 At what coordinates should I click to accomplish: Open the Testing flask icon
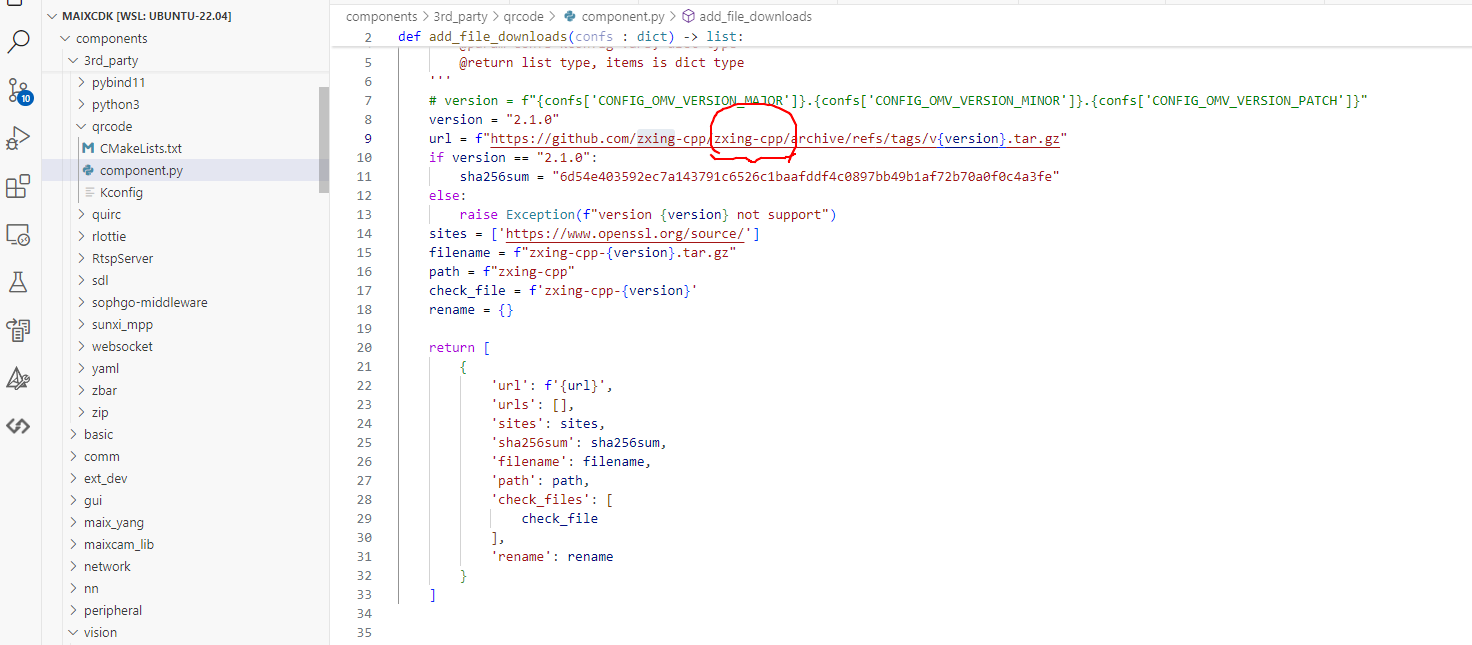18,282
